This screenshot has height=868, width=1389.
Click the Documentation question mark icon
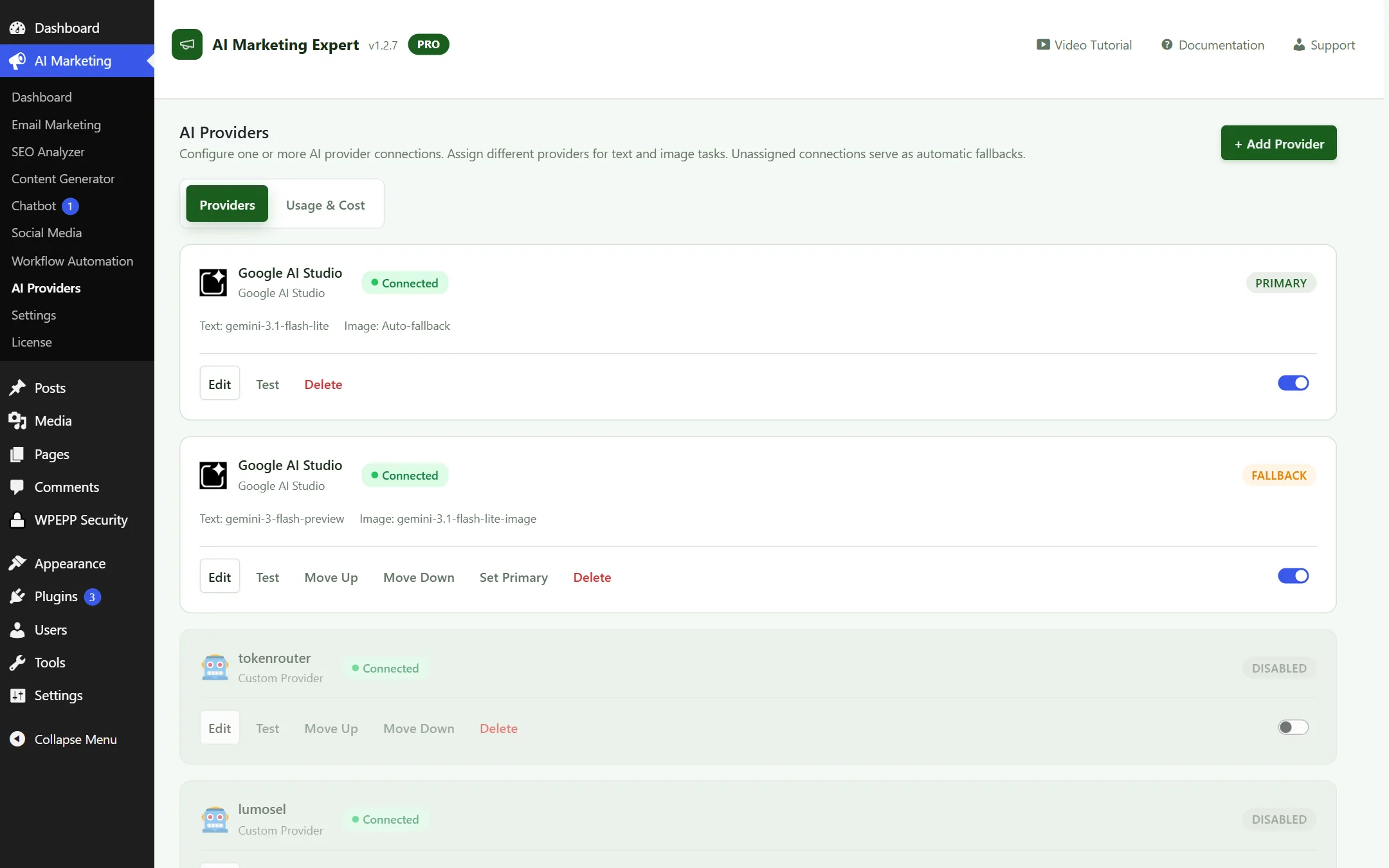pyautogui.click(x=1167, y=44)
